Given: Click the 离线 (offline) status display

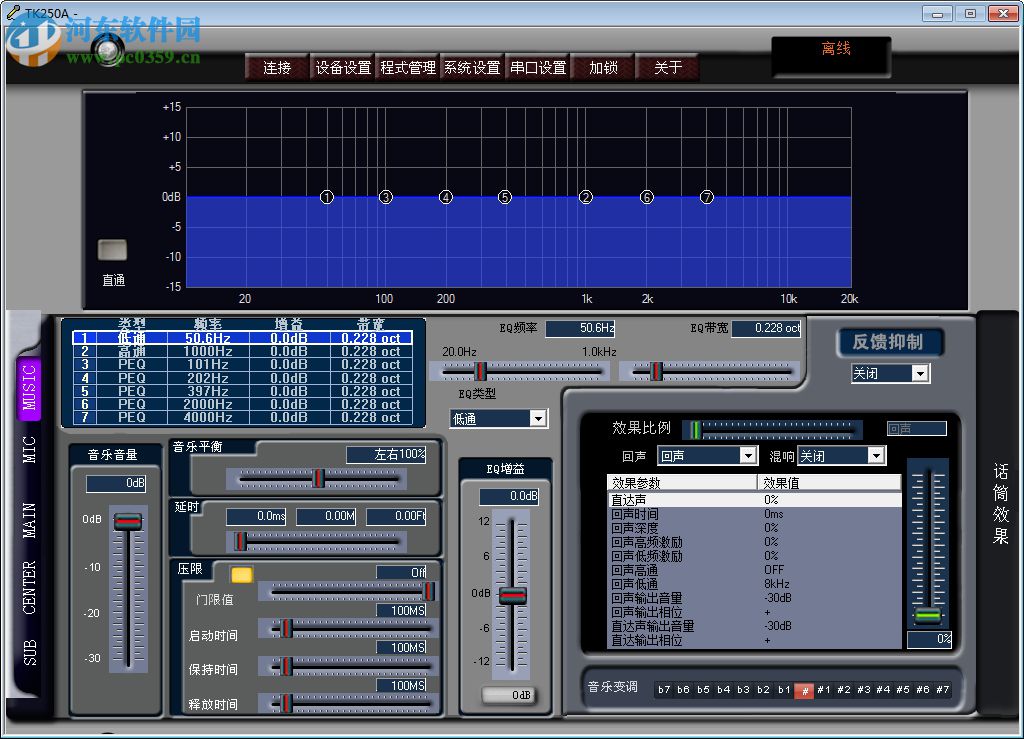Looking at the screenshot, I should pos(831,57).
